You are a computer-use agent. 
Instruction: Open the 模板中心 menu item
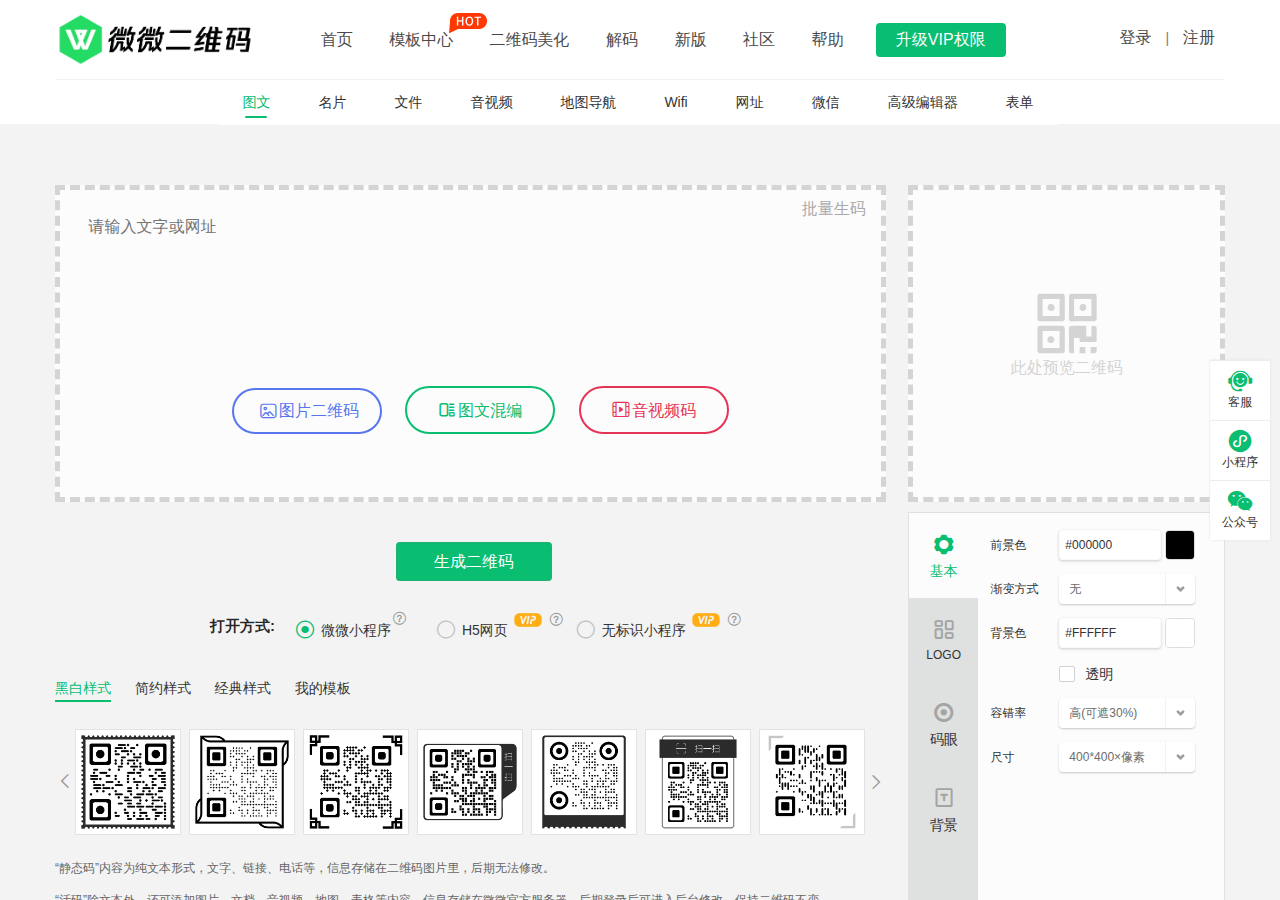(x=421, y=40)
